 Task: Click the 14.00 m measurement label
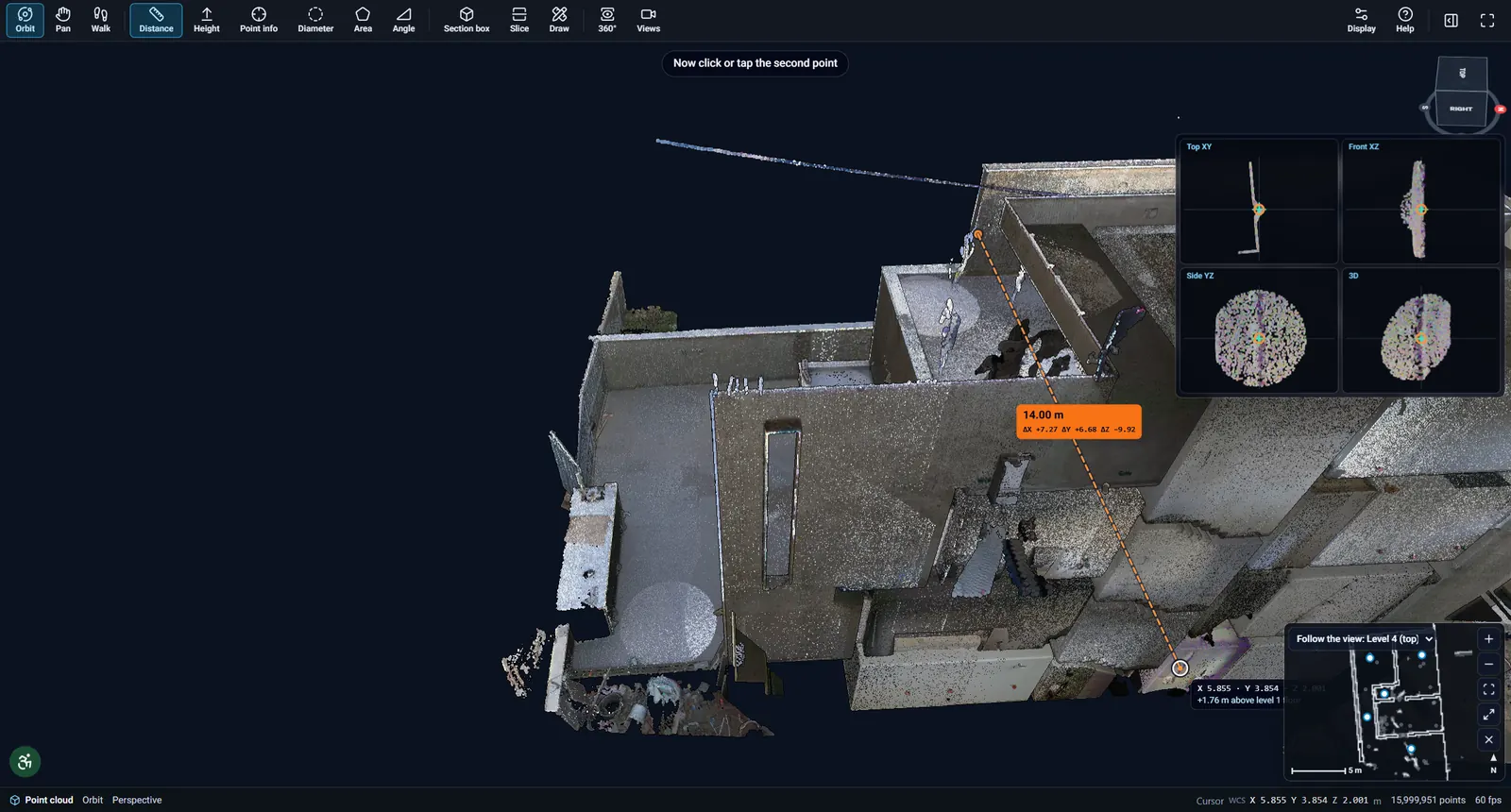tap(1078, 421)
